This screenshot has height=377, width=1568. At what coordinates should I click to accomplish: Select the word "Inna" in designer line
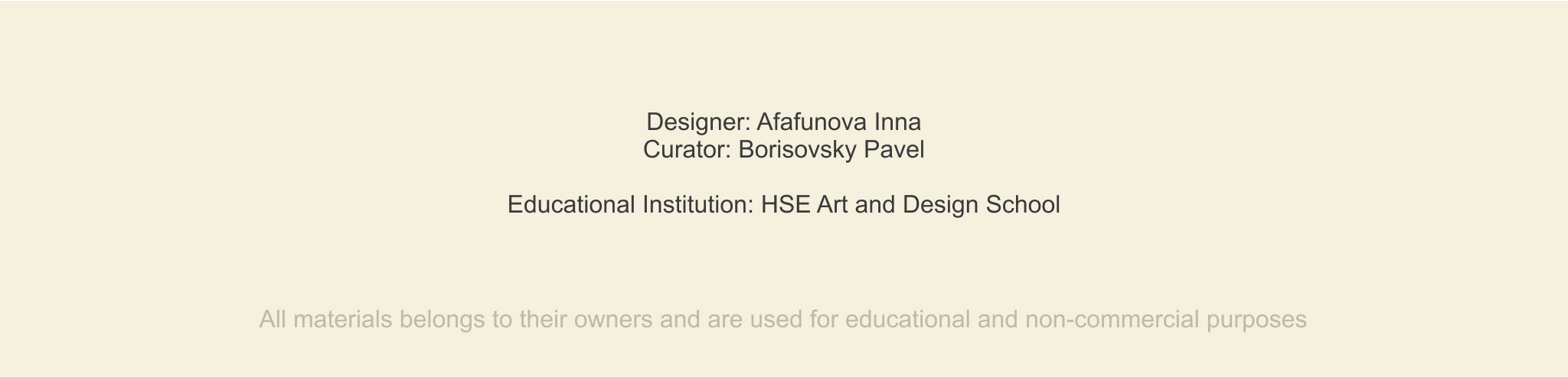pos(897,122)
